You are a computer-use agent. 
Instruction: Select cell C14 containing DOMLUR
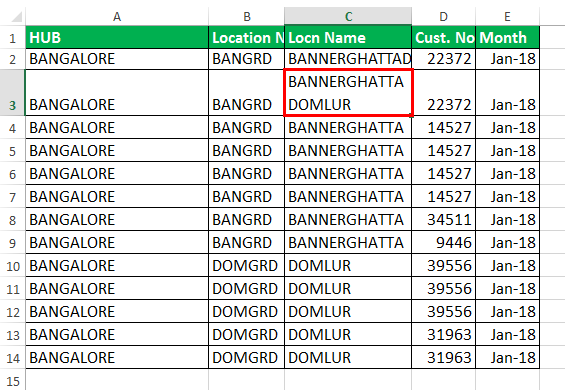[348, 357]
